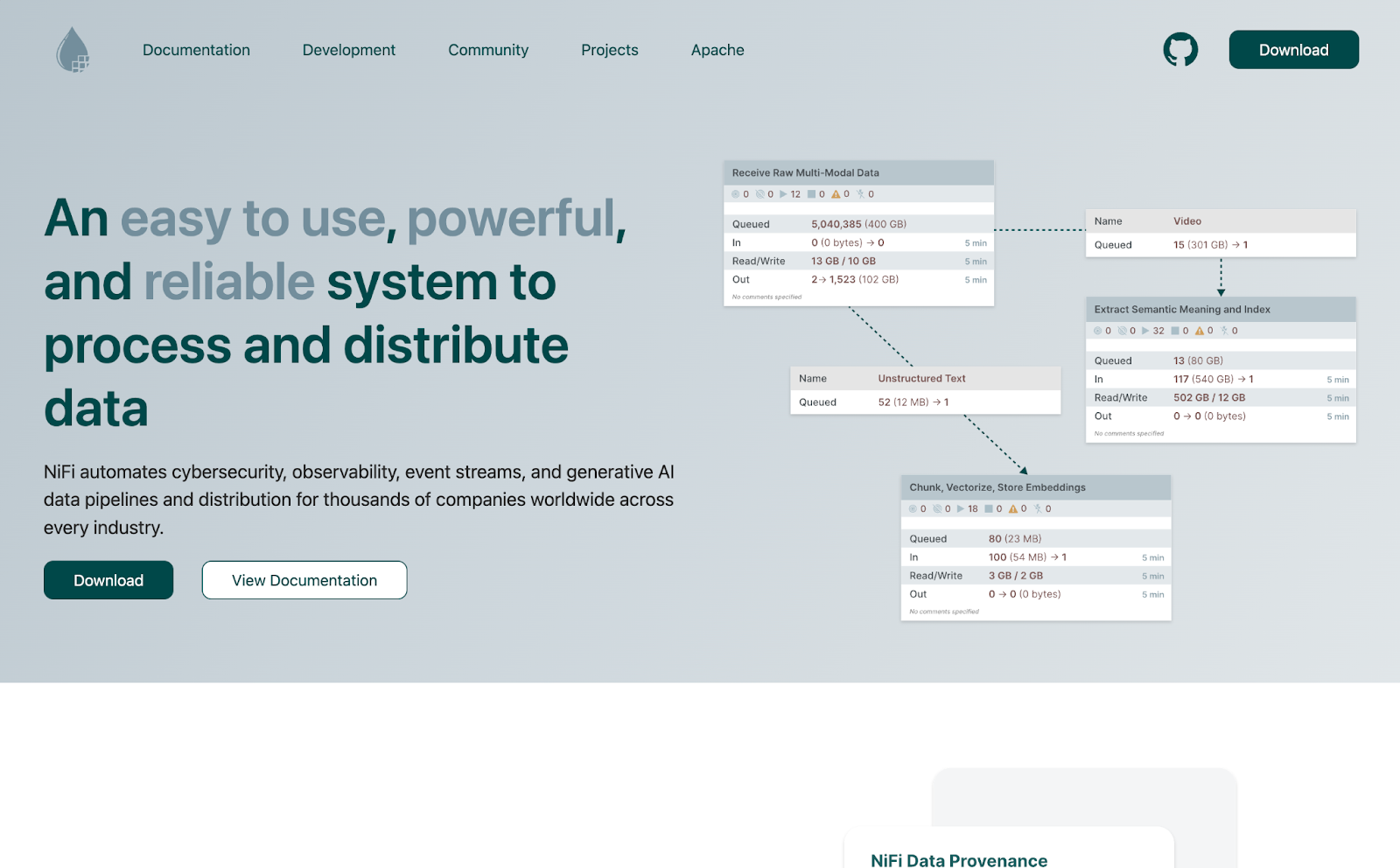Click stopped square icon in Chunk, Vectorize group
Viewport: 1400px width, 868px height.
(x=989, y=508)
